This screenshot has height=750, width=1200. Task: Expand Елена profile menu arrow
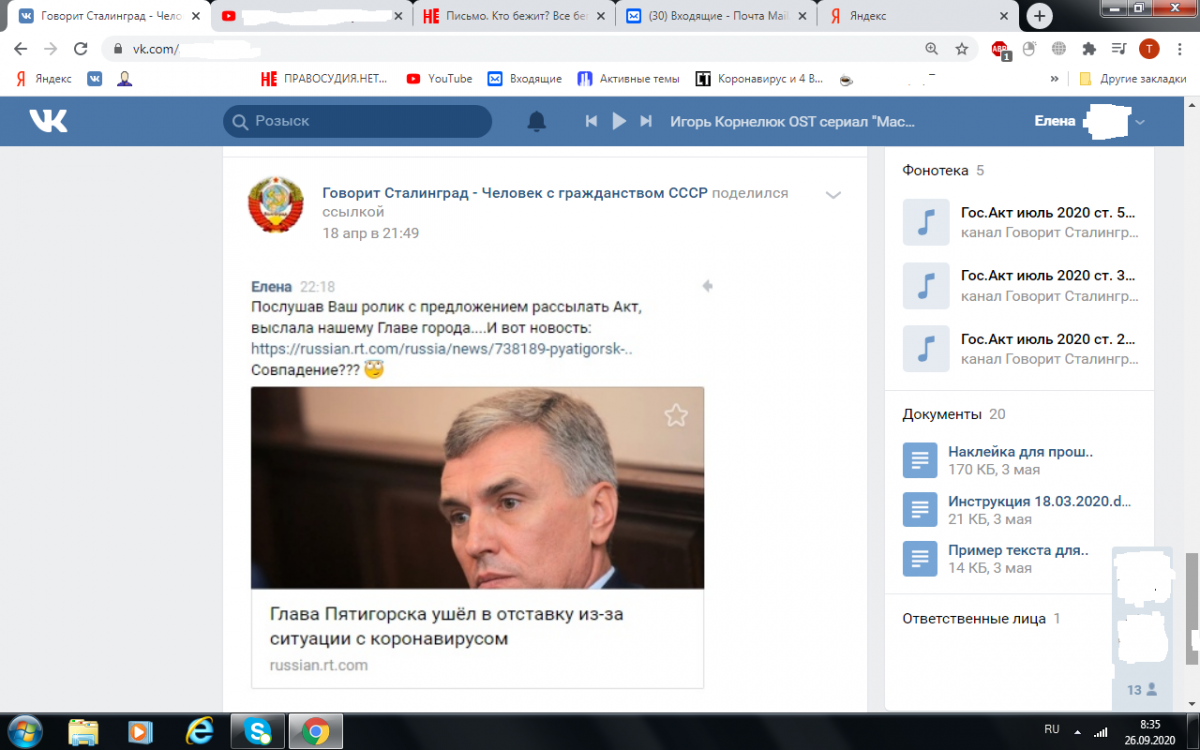[1140, 122]
